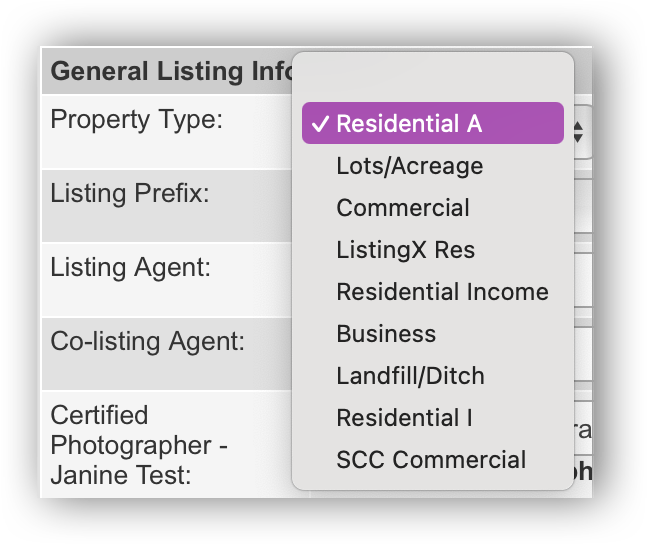Image resolution: width=648 pixels, height=544 pixels.
Task: Choose Residential Income option
Action: 442,292
